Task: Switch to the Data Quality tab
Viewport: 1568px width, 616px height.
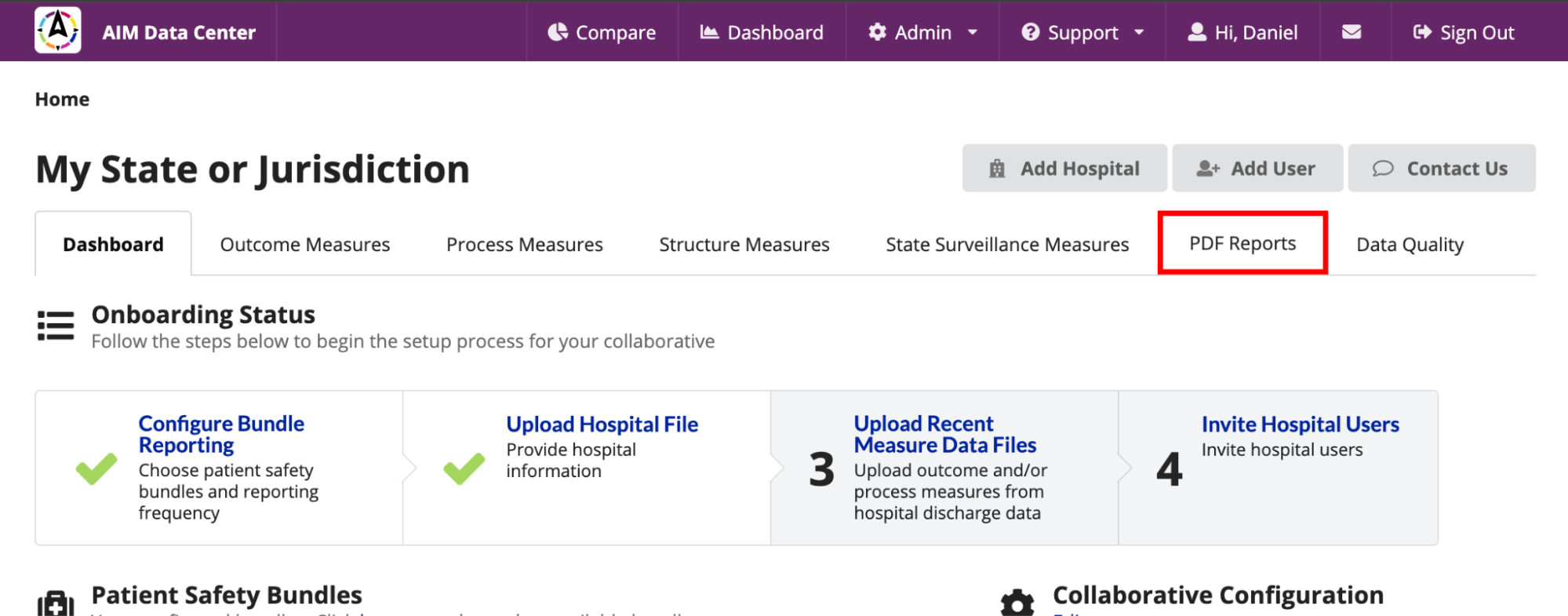Action: click(x=1410, y=244)
